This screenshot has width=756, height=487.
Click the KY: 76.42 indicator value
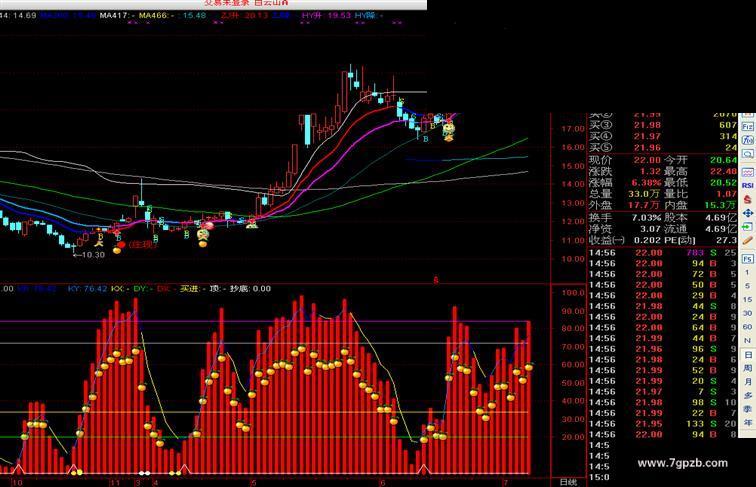87,289
